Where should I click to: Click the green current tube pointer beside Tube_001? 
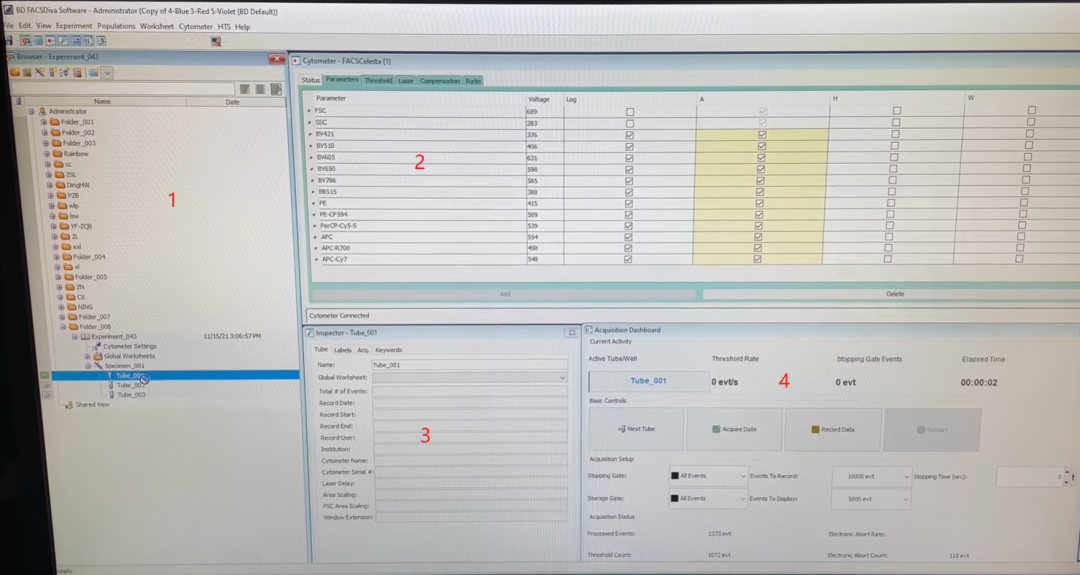pos(45,375)
